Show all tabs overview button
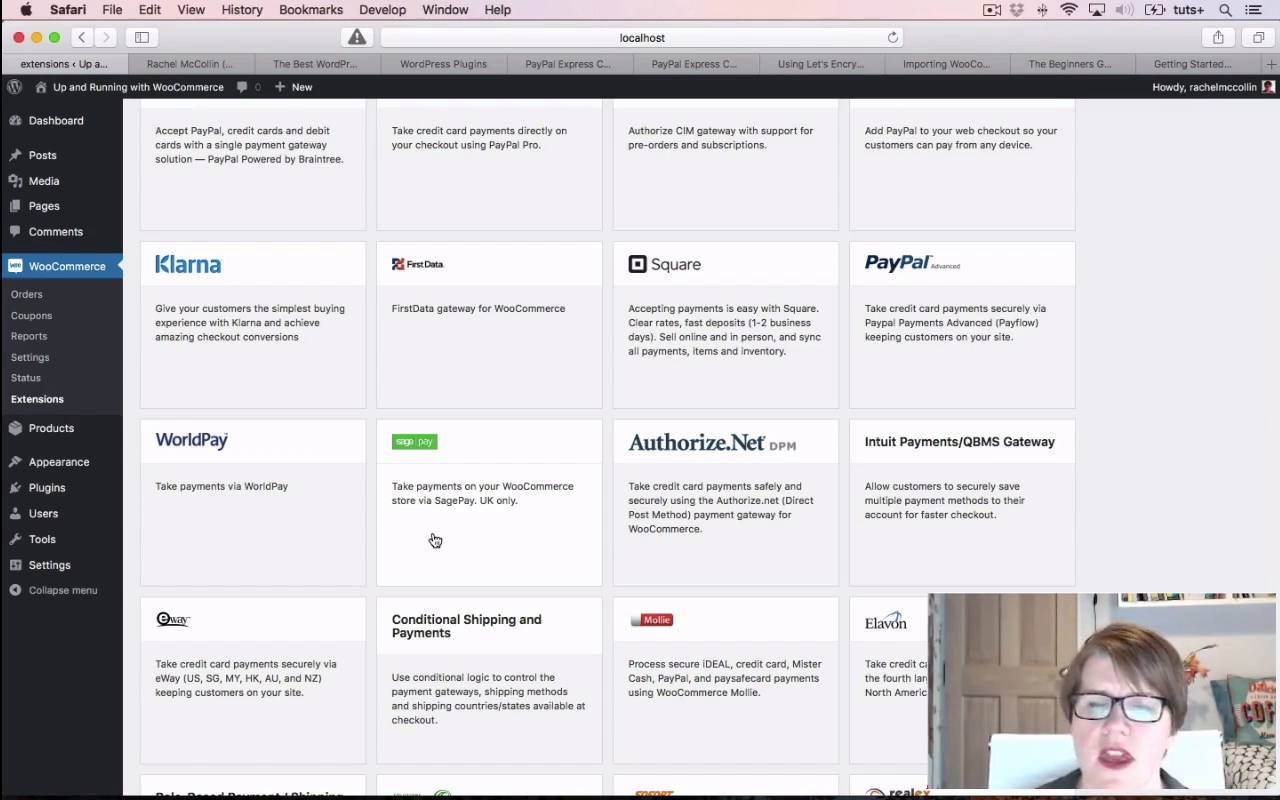 1258,37
